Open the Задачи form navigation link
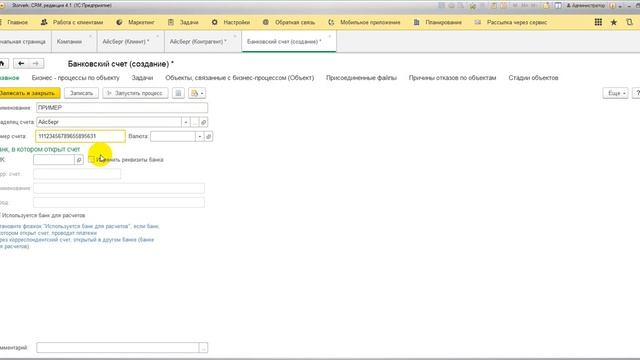Viewport: 640px width, 360px height. [142, 78]
